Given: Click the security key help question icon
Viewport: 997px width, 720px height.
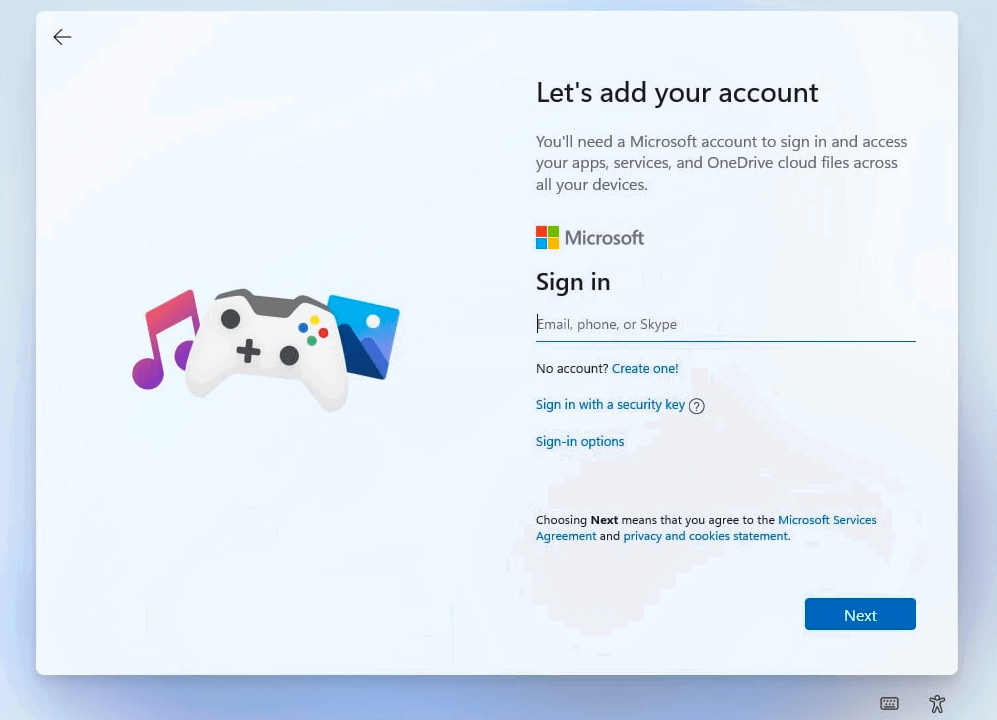Looking at the screenshot, I should click(696, 406).
